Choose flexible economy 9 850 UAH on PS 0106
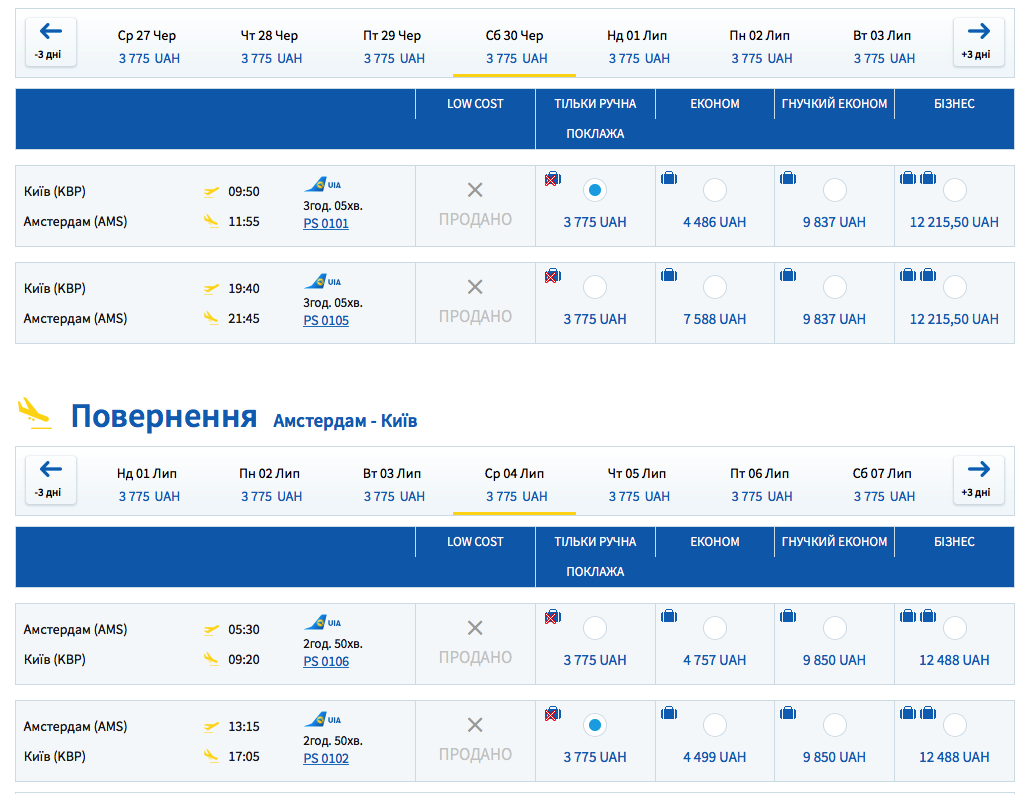The height and width of the screenshot is (794, 1029). point(835,628)
